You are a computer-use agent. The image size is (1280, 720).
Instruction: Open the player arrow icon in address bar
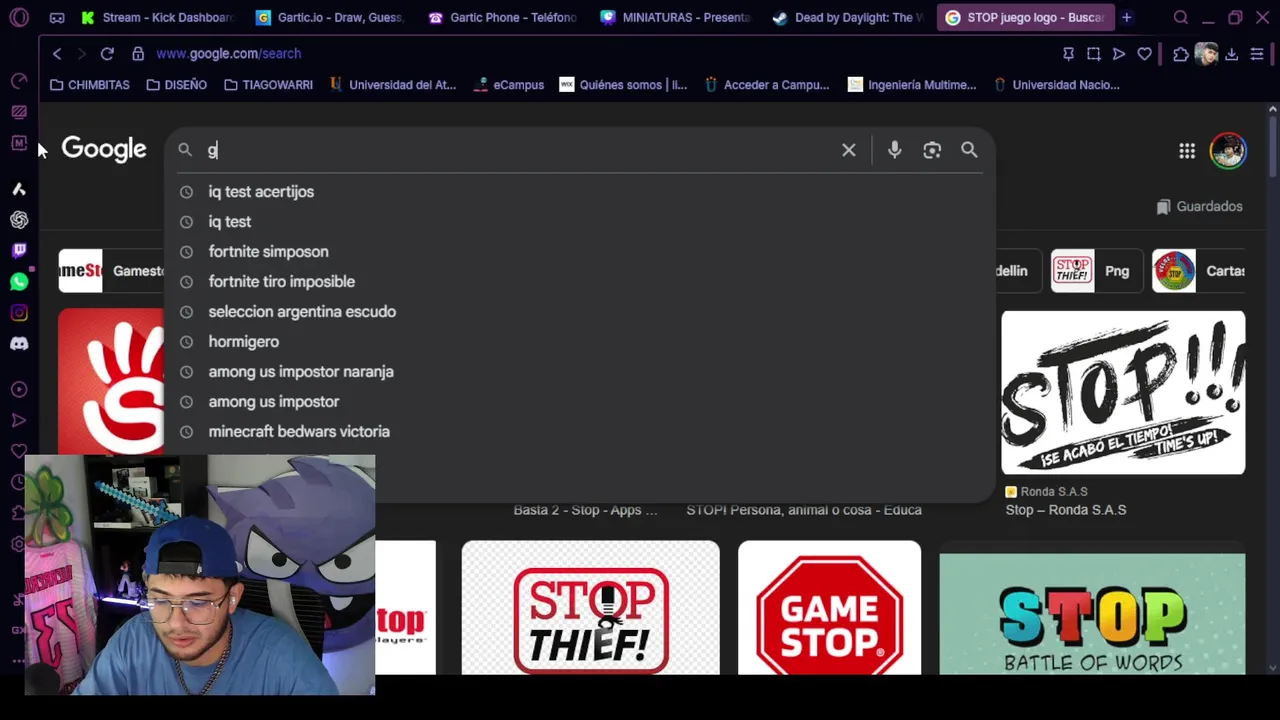coord(1119,54)
